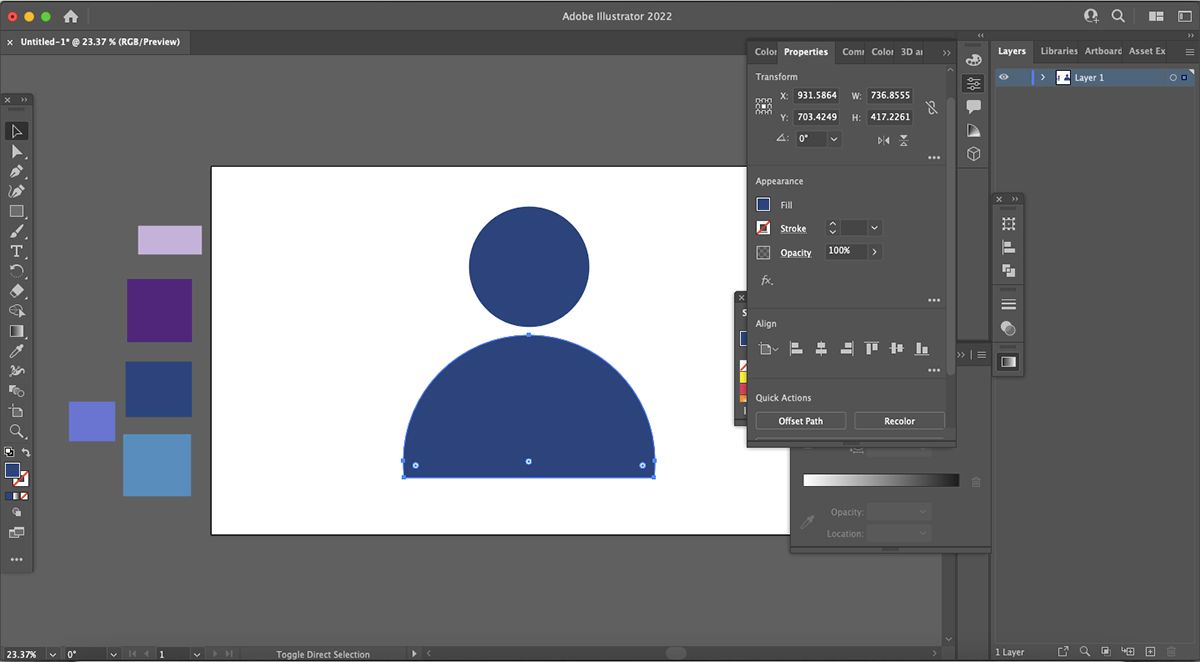Expand Layer 1 sublayers
The height and width of the screenshot is (662, 1200).
(1043, 77)
